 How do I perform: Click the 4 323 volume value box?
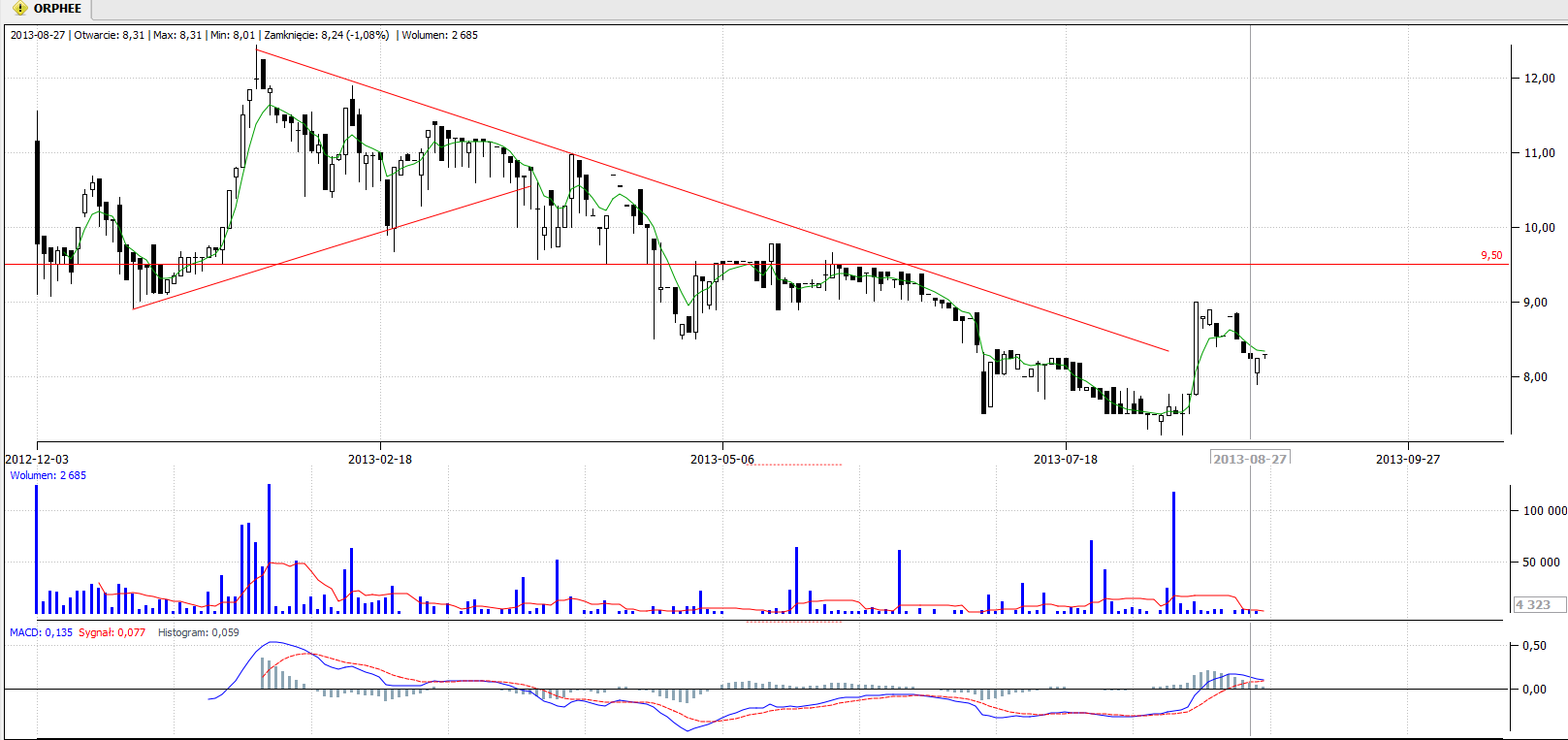tap(1533, 604)
